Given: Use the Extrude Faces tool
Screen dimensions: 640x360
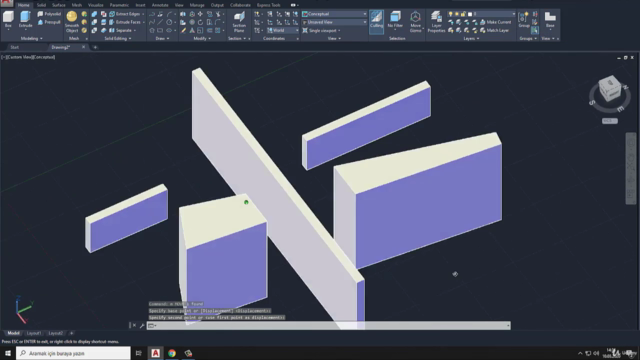Looking at the screenshot, I should point(124,22).
